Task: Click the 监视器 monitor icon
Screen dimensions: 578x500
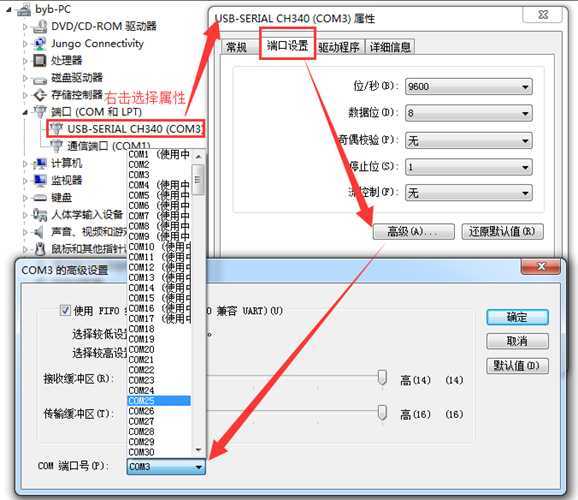Action: (40, 180)
